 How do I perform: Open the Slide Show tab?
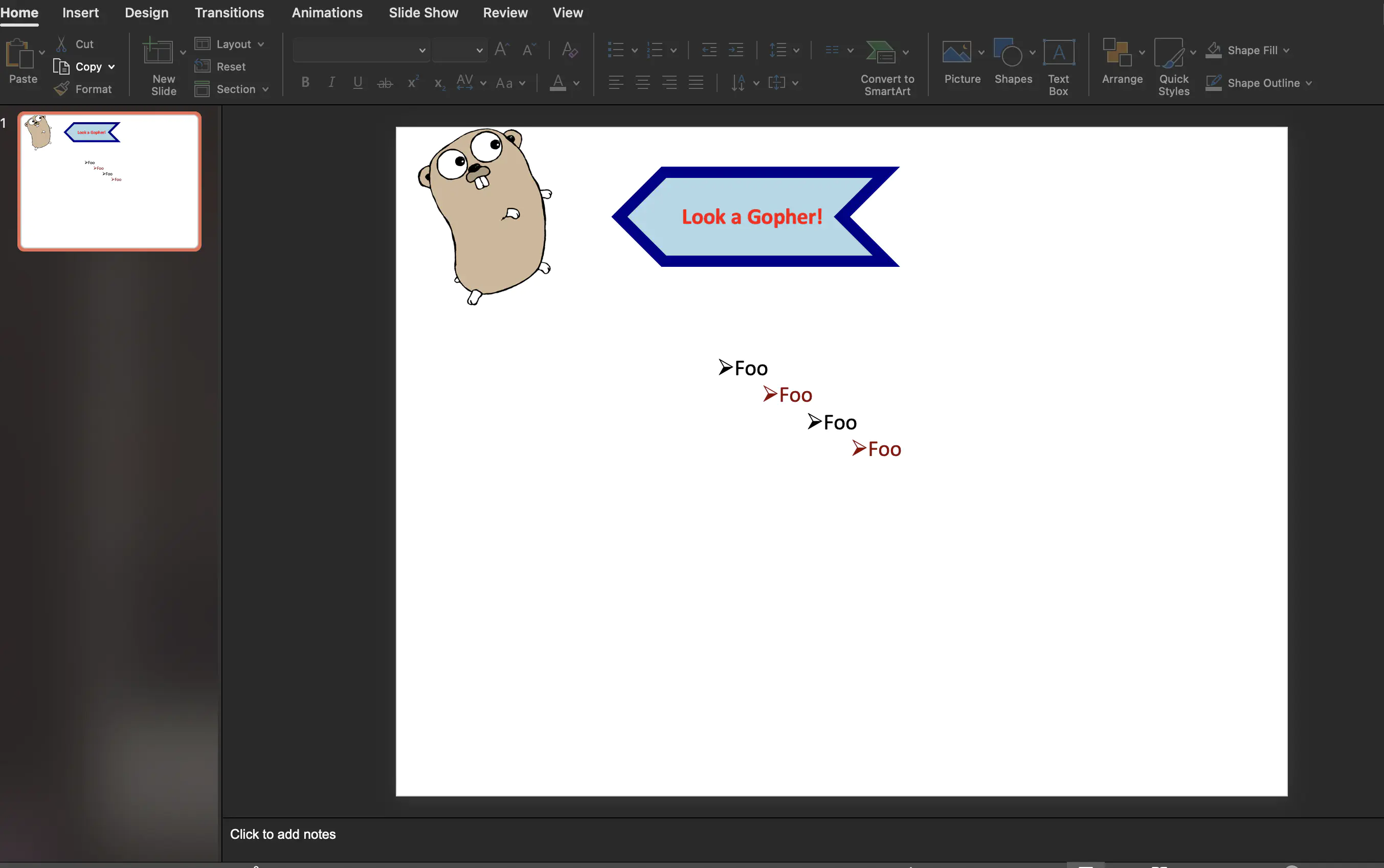pyautogui.click(x=423, y=12)
